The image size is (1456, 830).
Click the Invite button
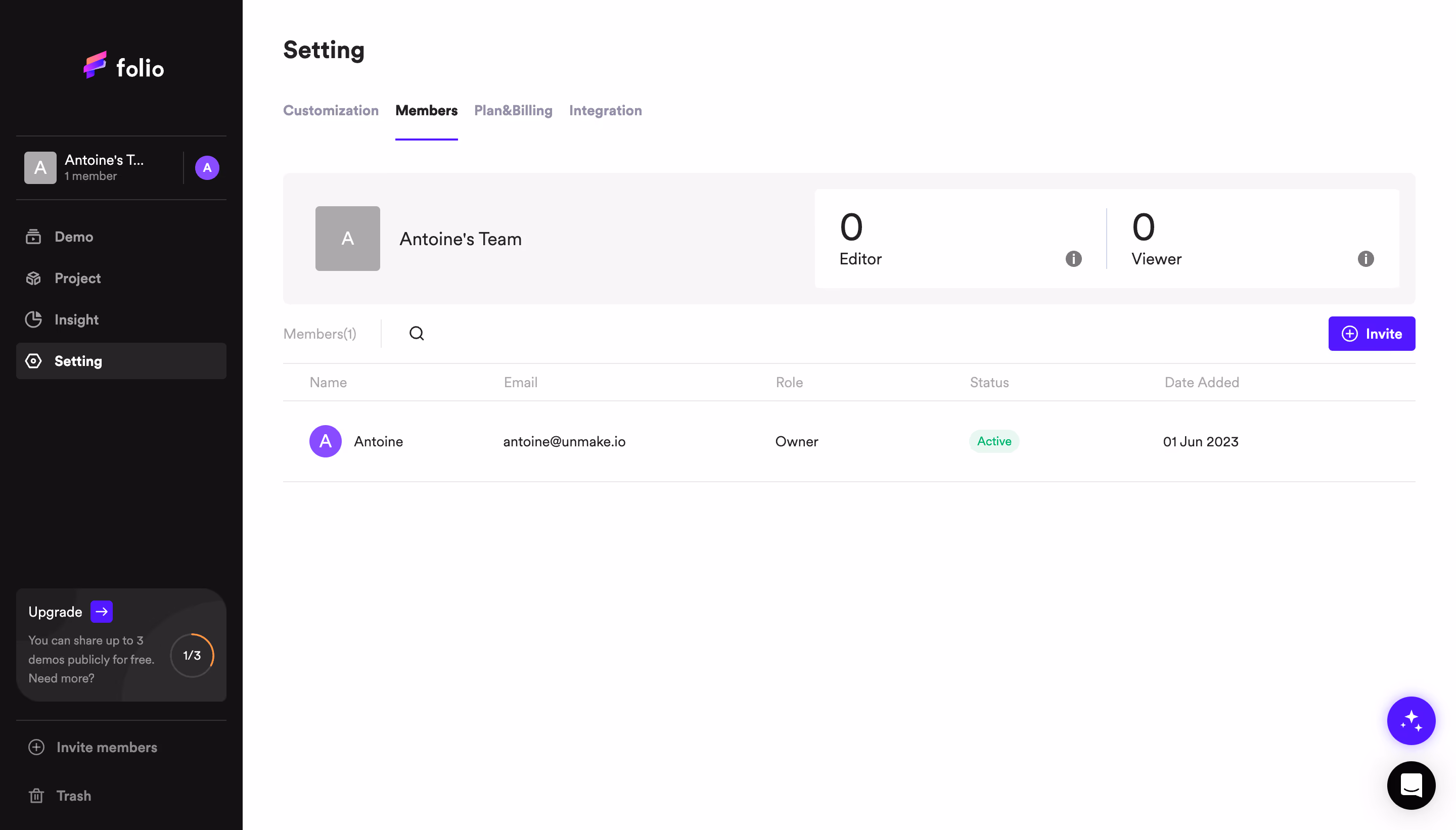coord(1372,334)
